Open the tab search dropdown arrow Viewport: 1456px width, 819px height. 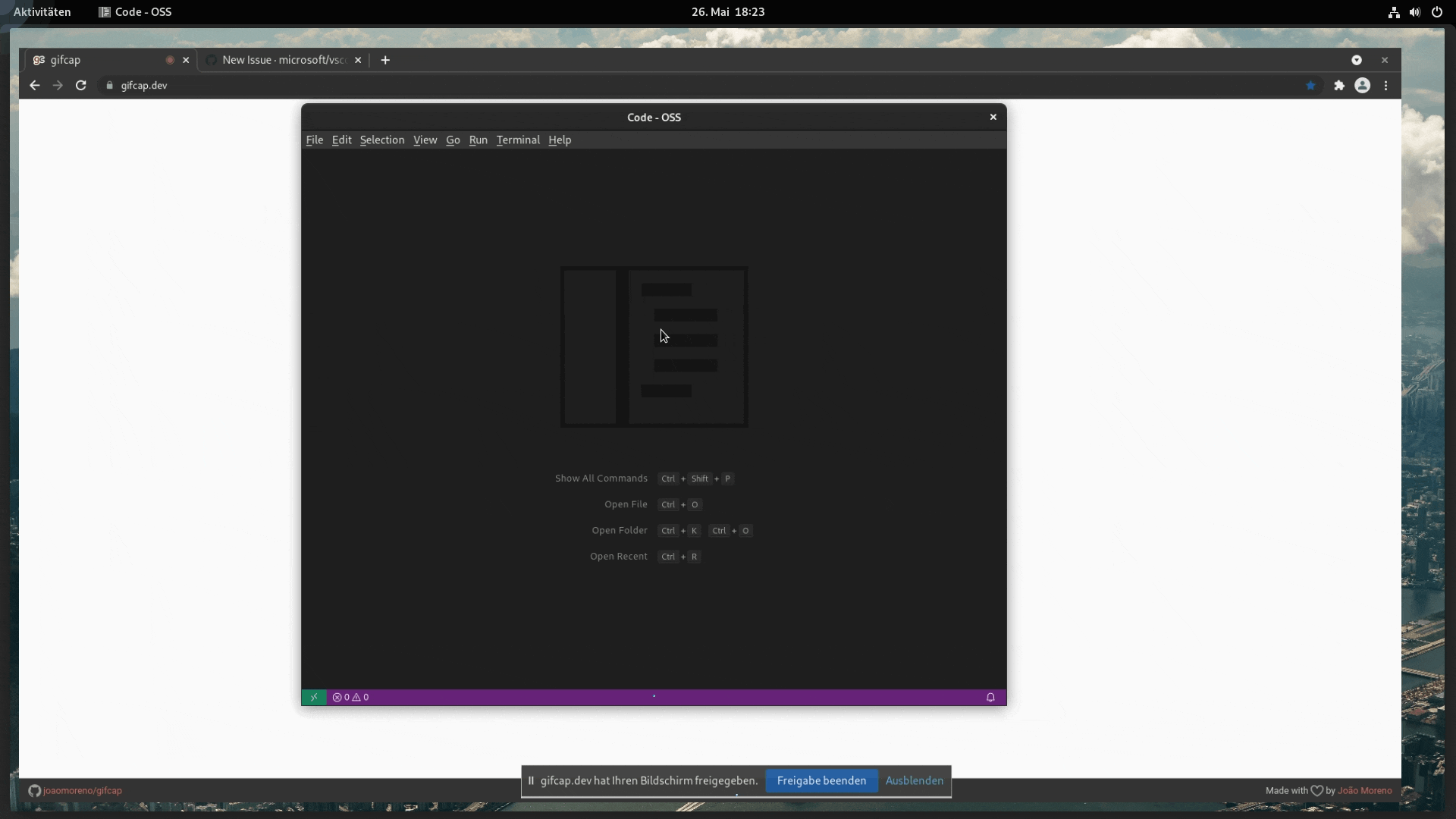(1357, 60)
